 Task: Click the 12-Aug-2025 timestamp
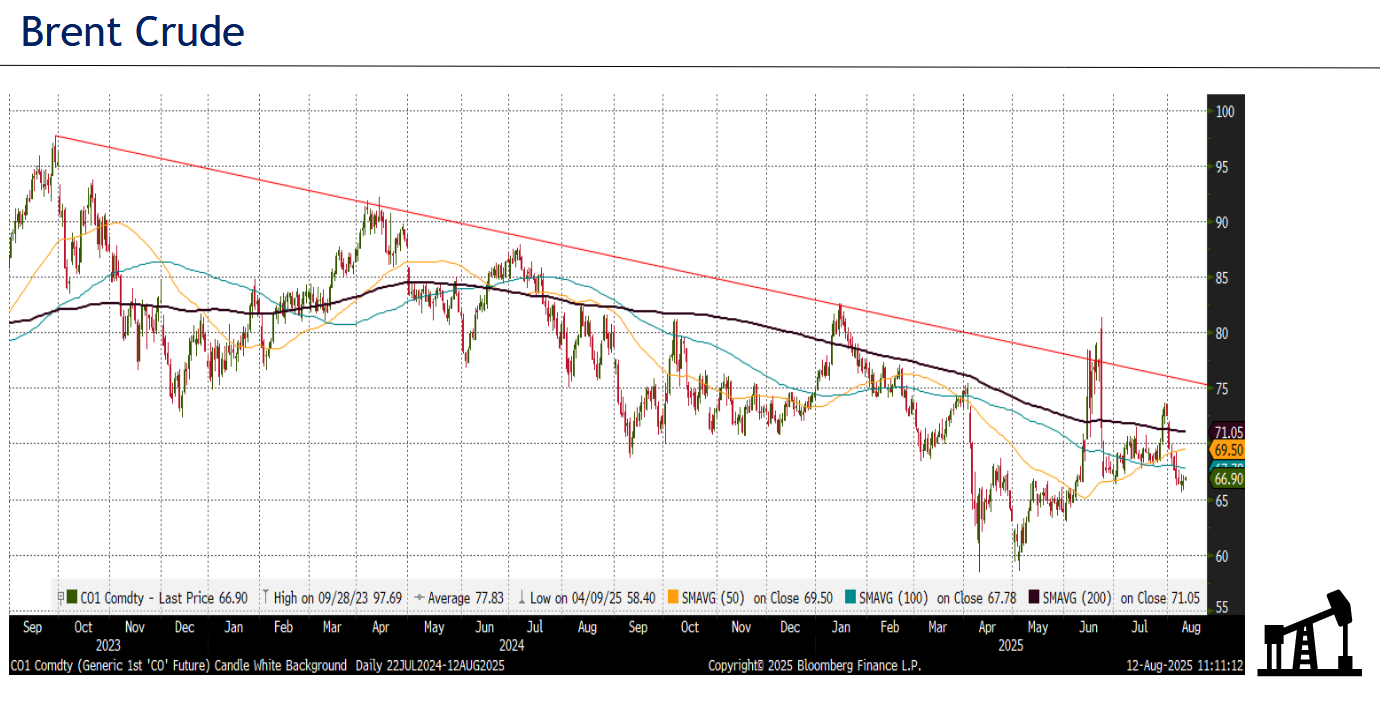click(1185, 665)
